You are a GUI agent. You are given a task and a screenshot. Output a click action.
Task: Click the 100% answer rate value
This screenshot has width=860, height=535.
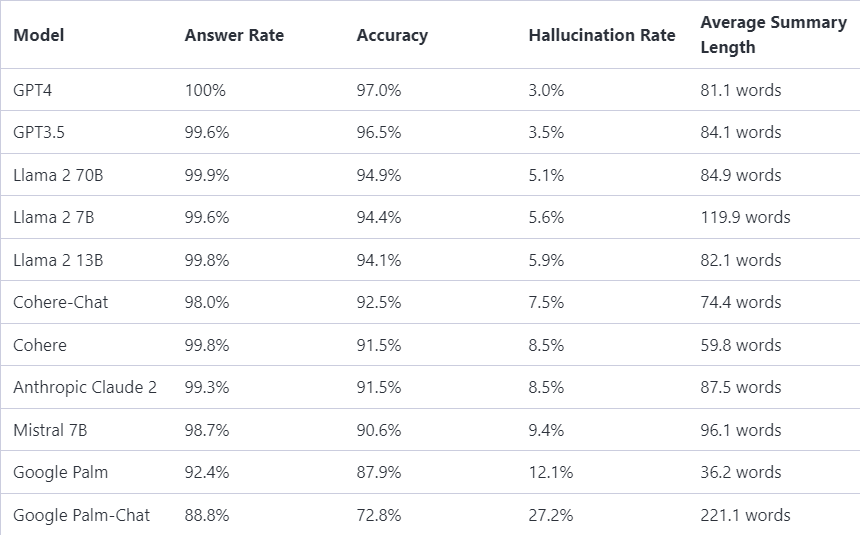205,90
